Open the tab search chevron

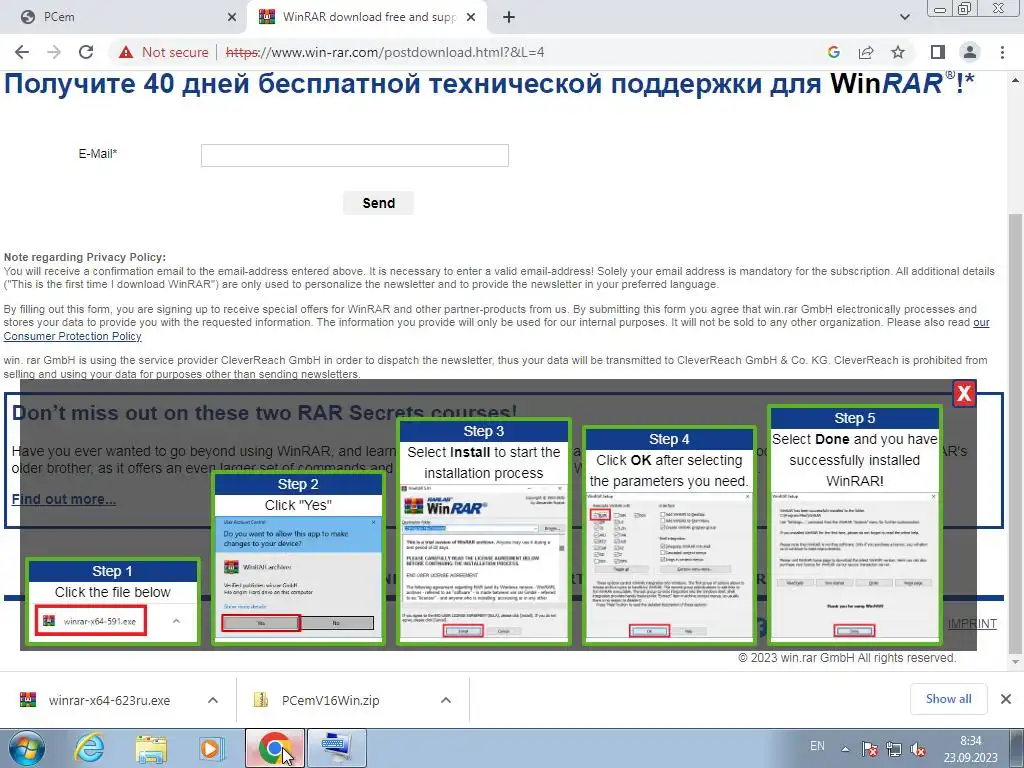click(x=904, y=18)
